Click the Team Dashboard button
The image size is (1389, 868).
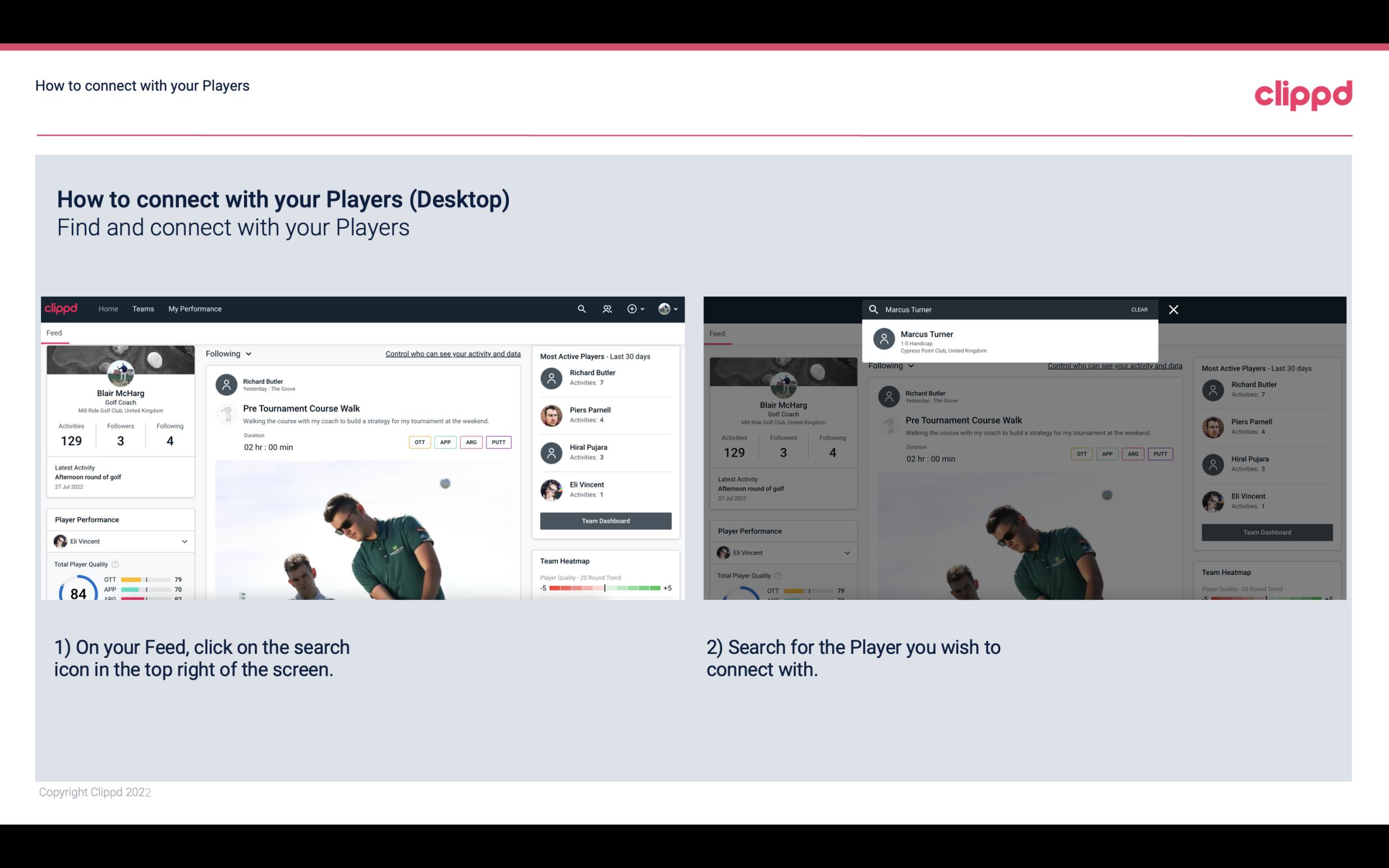605,520
